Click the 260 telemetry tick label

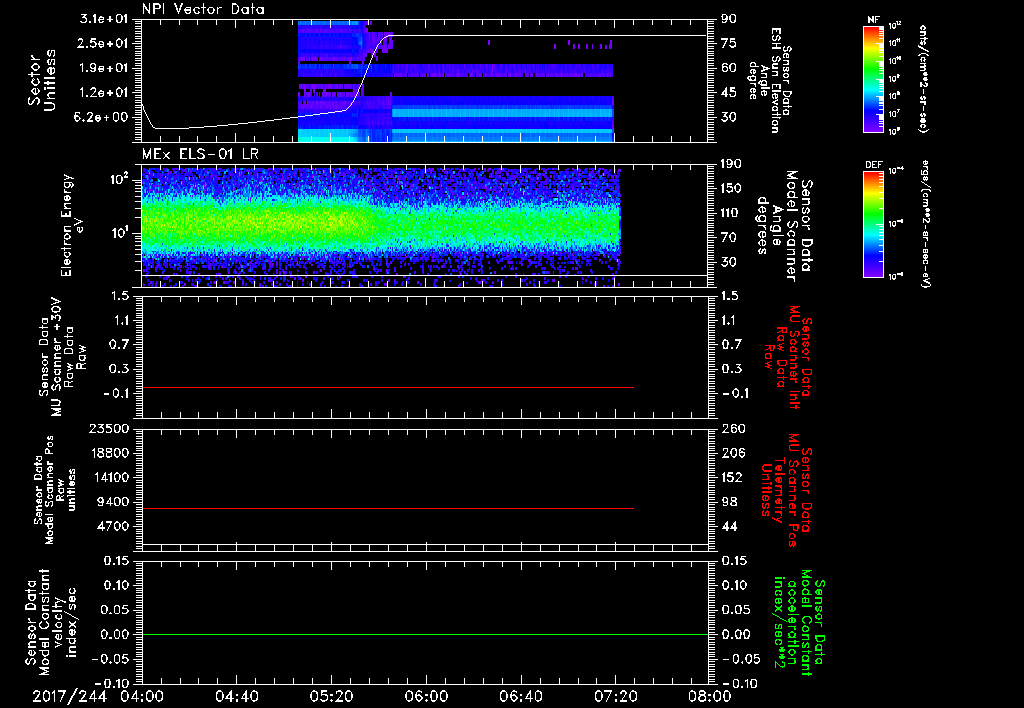pyautogui.click(x=732, y=429)
